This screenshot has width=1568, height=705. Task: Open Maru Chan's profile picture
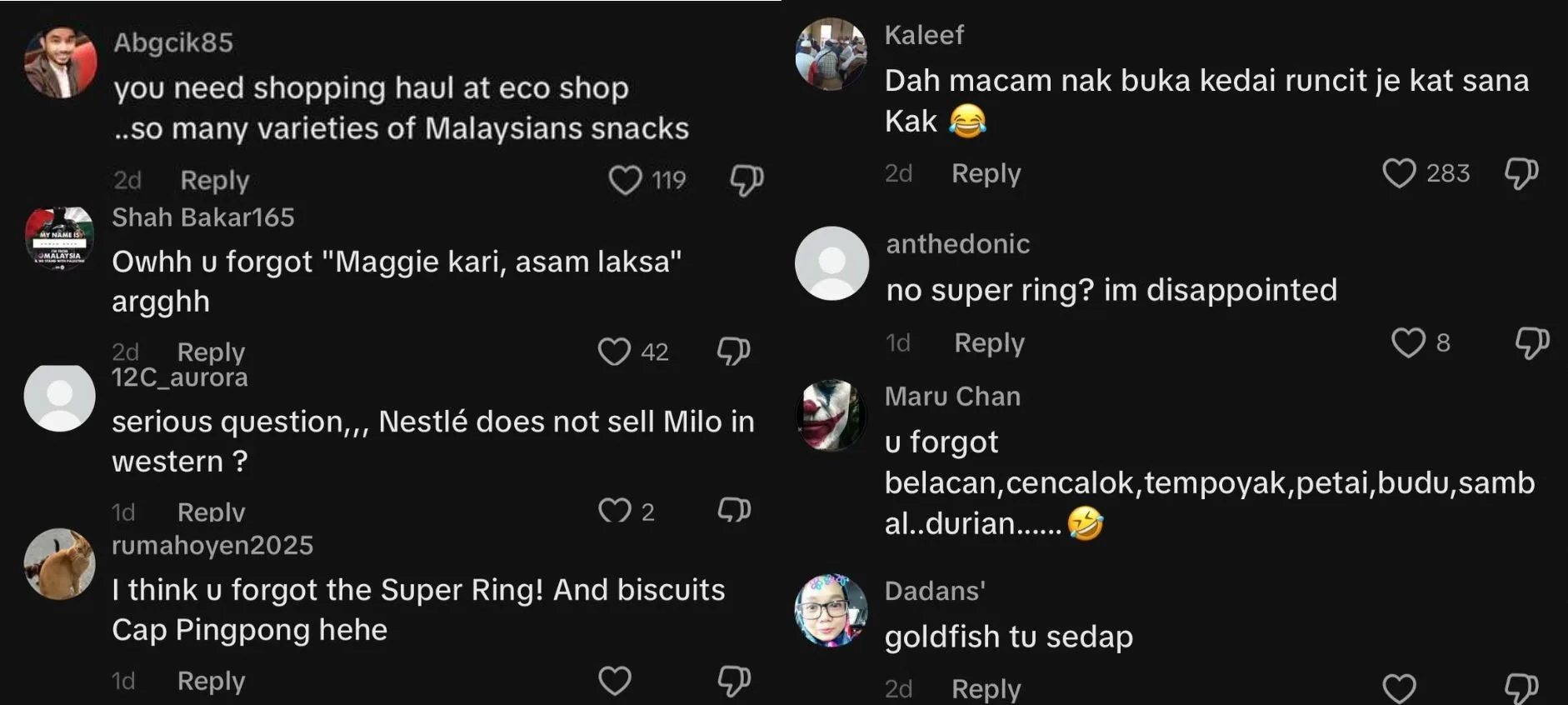pos(831,415)
